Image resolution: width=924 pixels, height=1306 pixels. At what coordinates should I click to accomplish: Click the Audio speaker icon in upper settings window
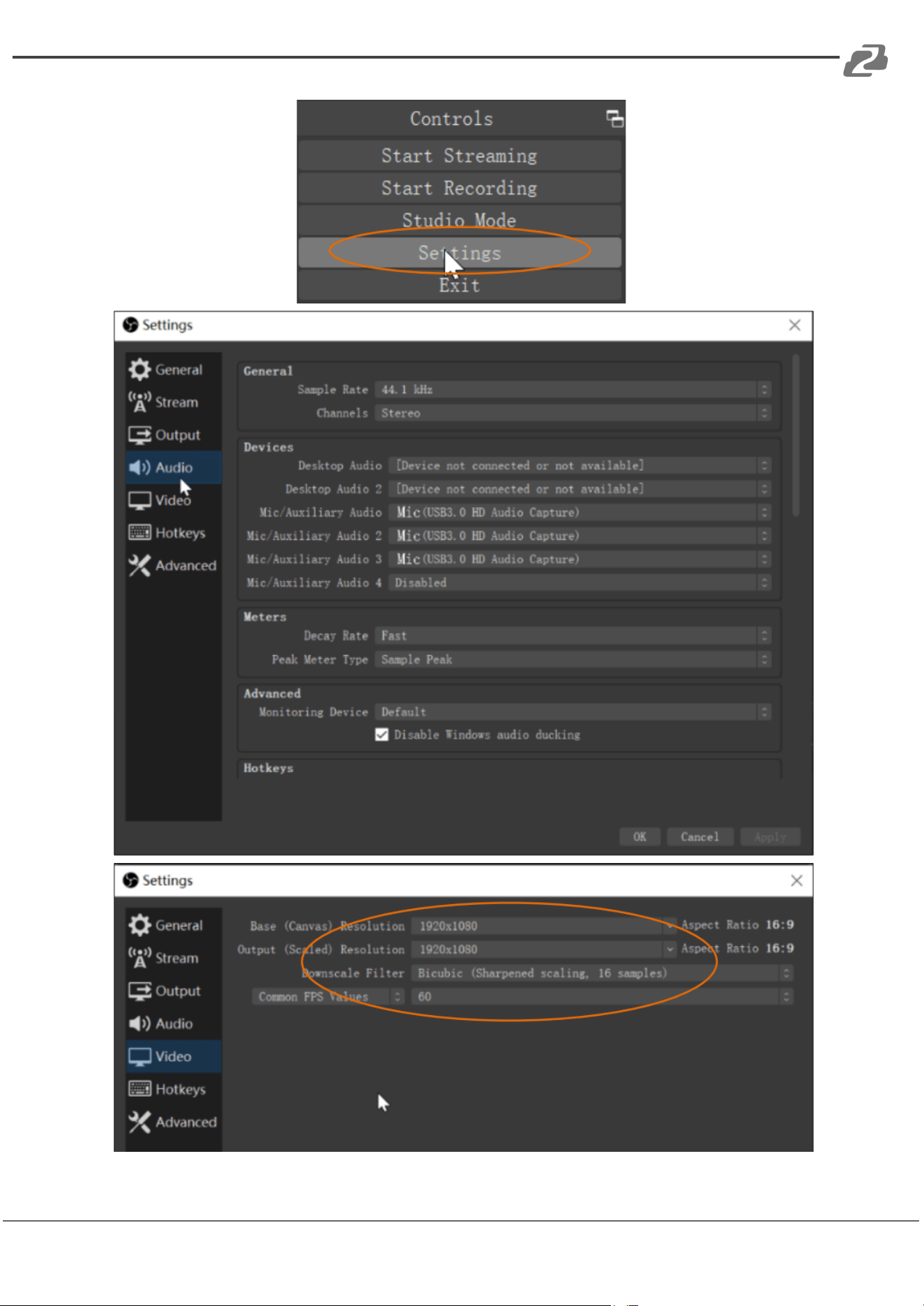coord(139,467)
